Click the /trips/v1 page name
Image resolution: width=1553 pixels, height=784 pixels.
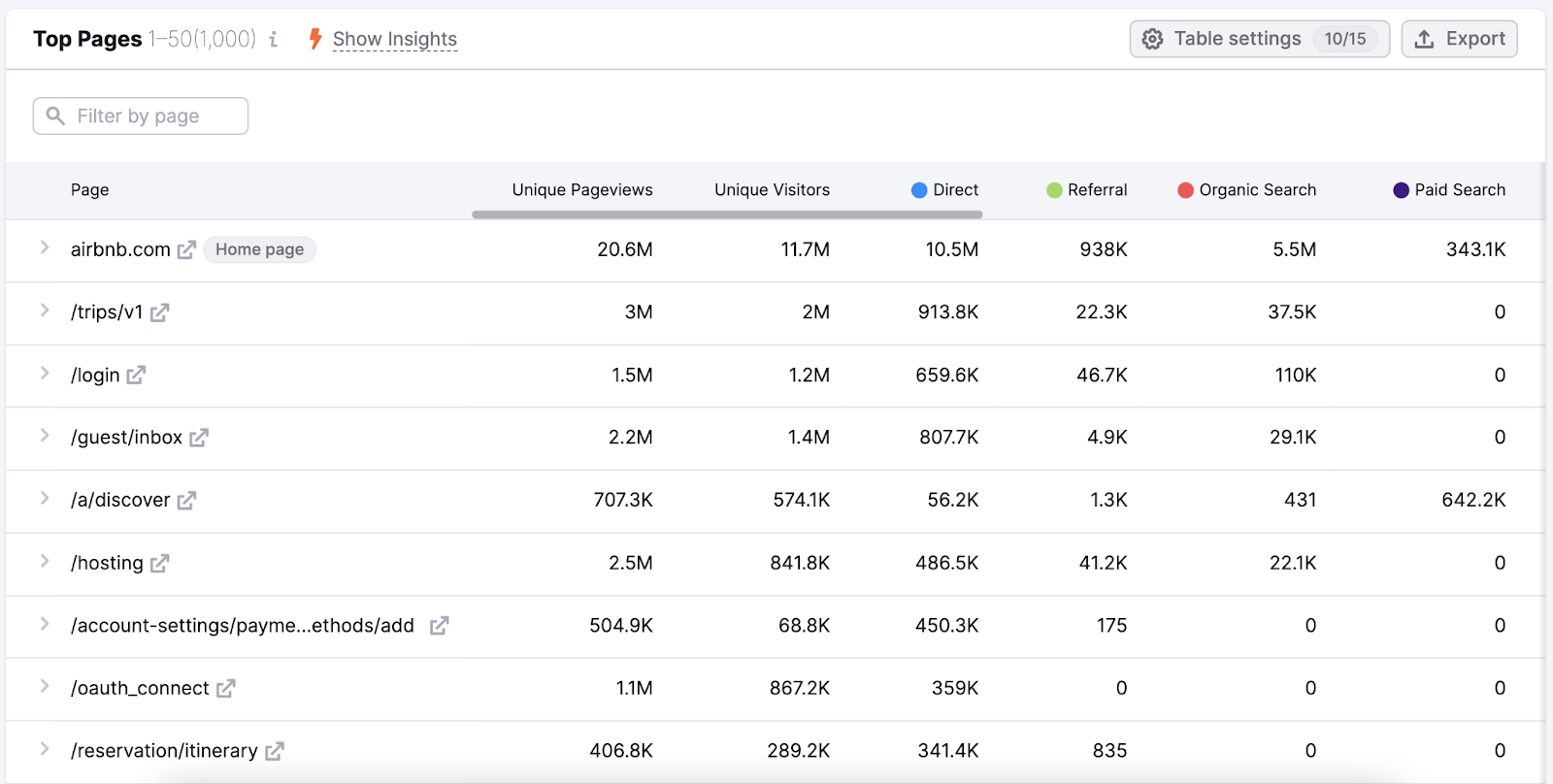[x=107, y=312]
